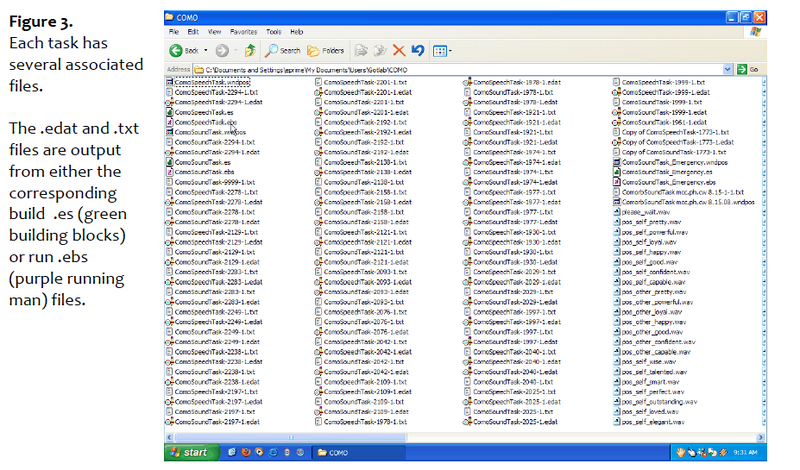800x470 pixels.
Task: Click the horizontal scrollbar left arrow
Action: coord(170,437)
